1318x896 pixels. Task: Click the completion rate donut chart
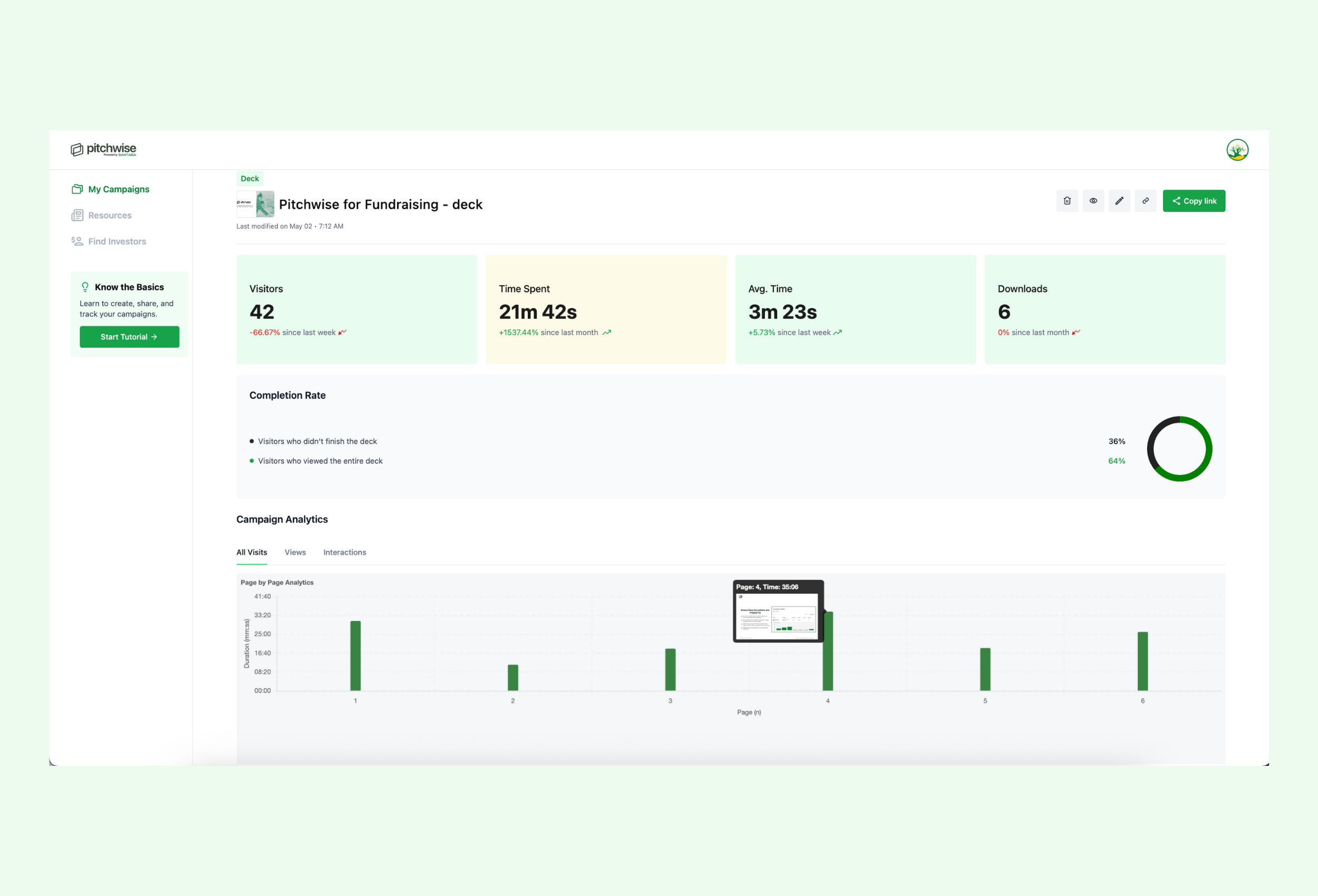(x=1179, y=449)
